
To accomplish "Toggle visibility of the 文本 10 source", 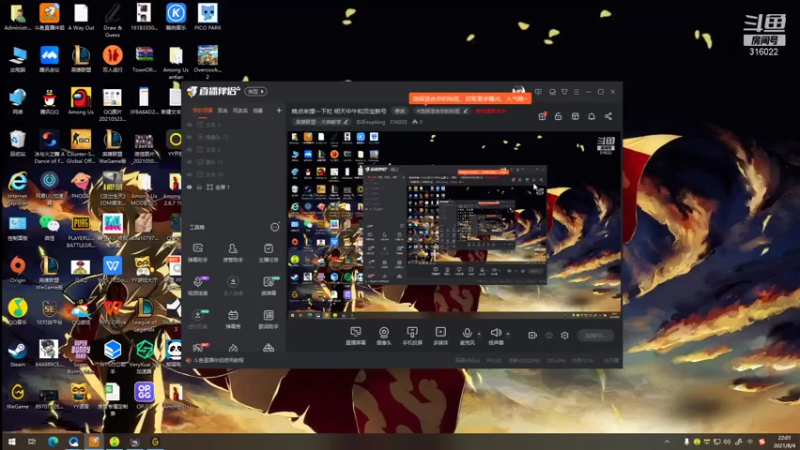I will [189, 174].
